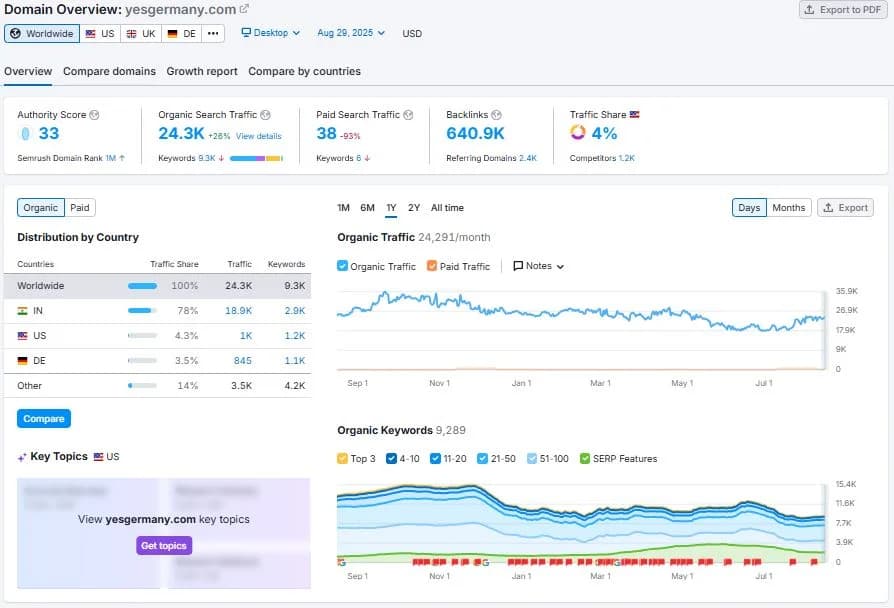Toggle the Organic Traffic checkbox

342,266
